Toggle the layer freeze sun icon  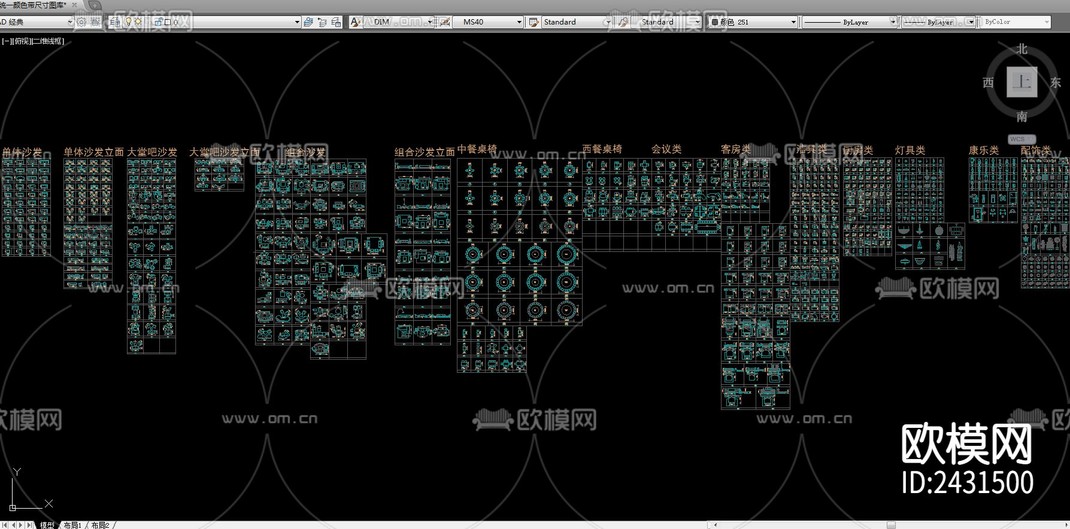(x=138, y=22)
